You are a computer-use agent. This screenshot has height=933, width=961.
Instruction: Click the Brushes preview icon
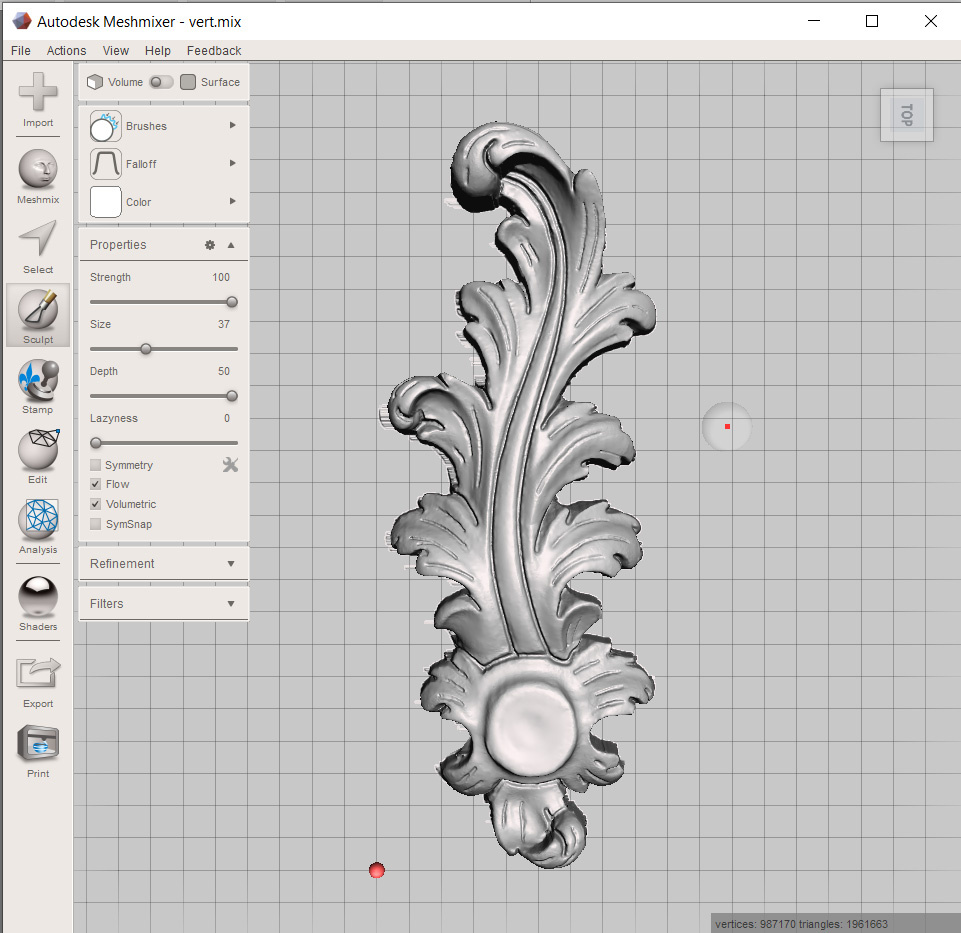click(105, 126)
